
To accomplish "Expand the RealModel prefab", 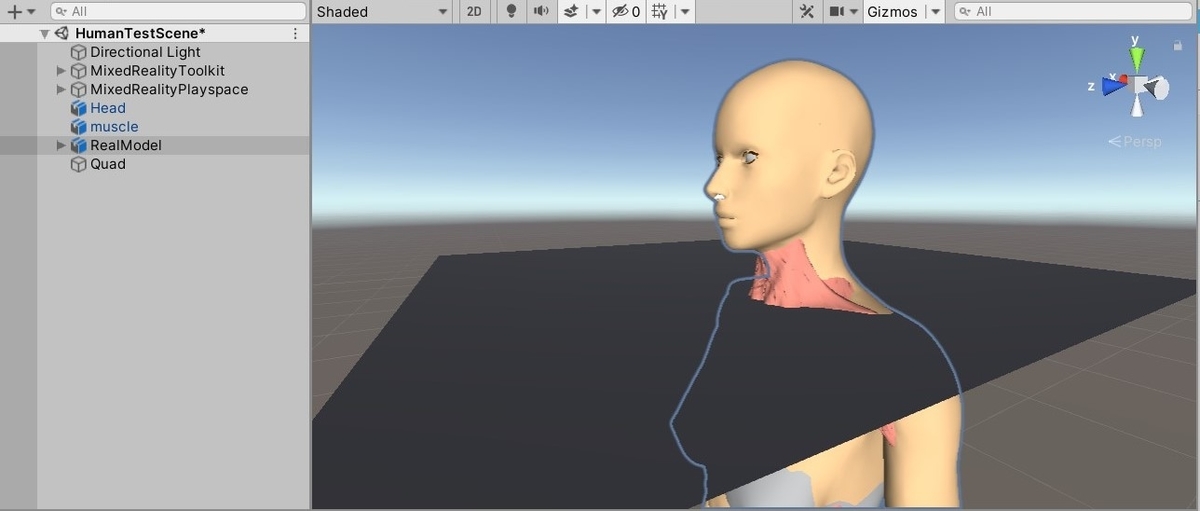I will [x=61, y=145].
